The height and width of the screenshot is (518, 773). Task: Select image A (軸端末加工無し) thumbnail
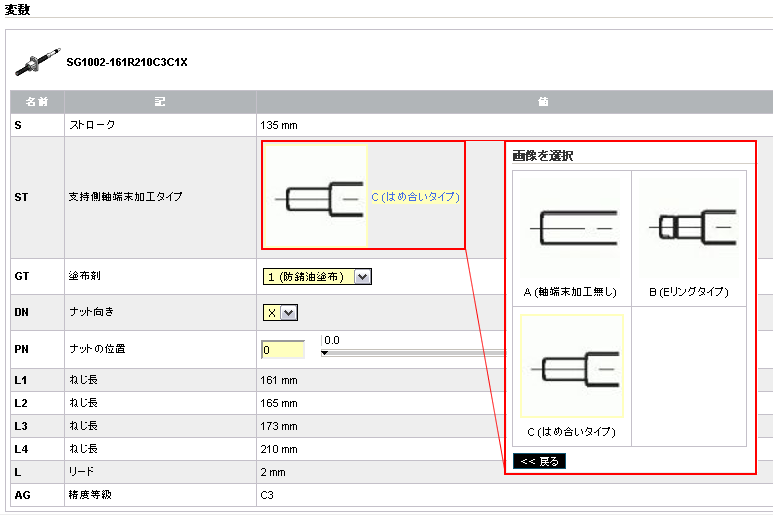coord(571,228)
